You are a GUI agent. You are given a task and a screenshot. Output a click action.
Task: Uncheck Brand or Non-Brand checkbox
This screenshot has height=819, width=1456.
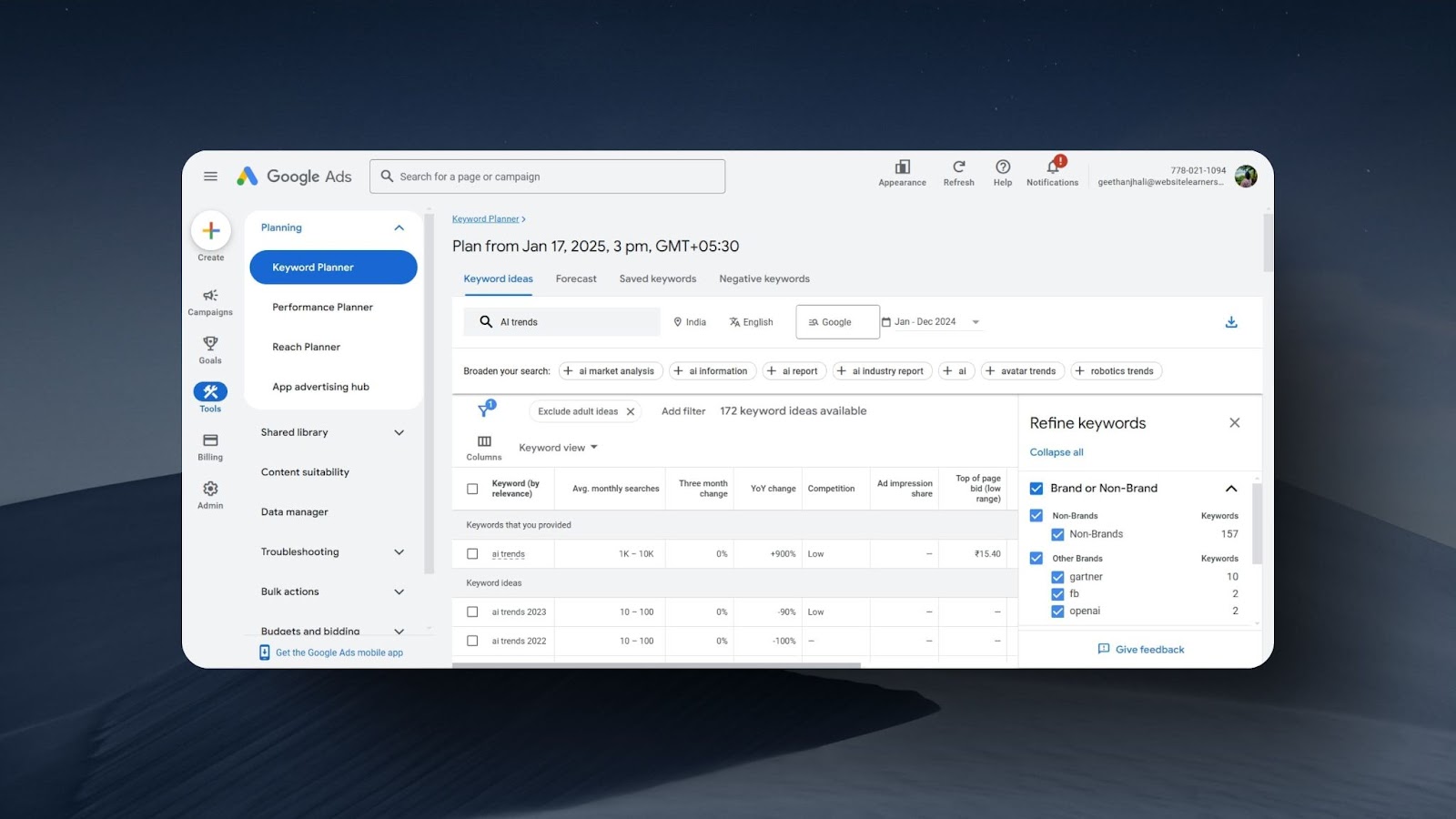click(1036, 489)
